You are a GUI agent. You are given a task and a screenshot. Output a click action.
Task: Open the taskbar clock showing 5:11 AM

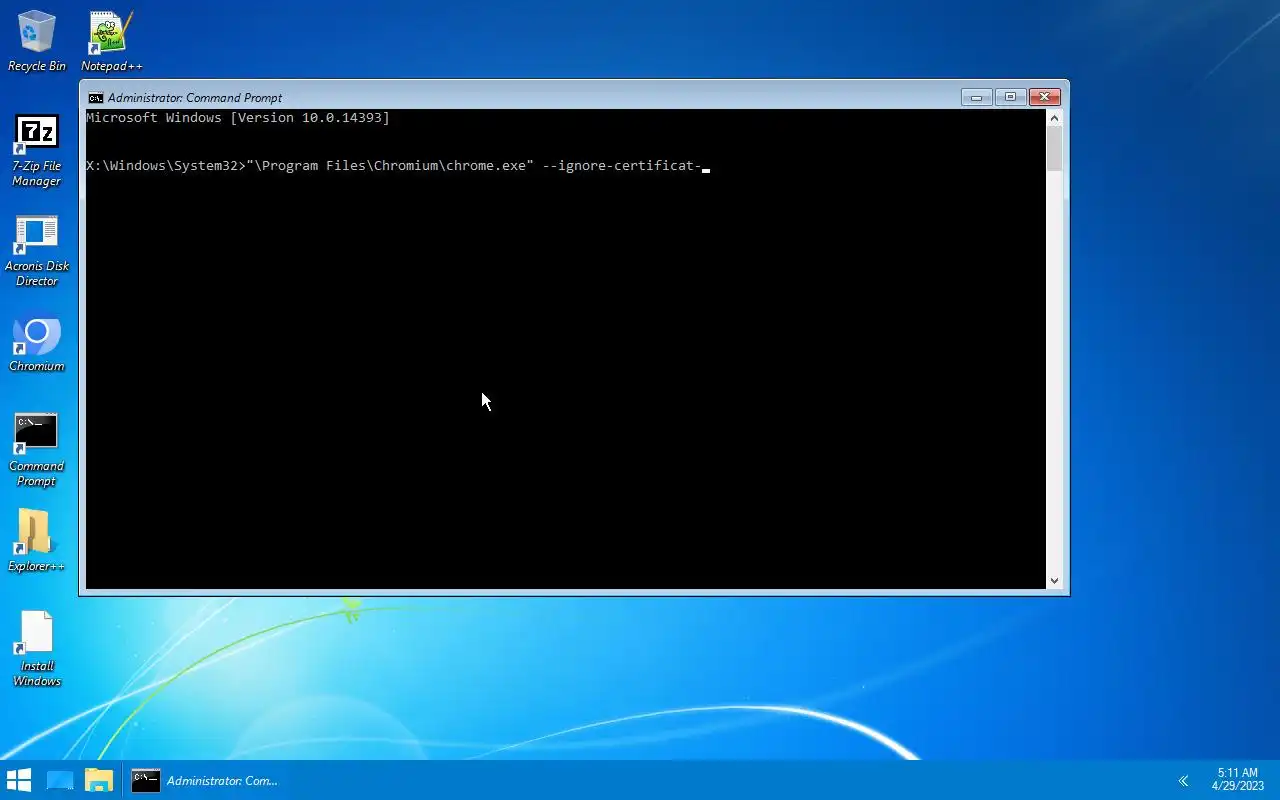tap(1238, 780)
